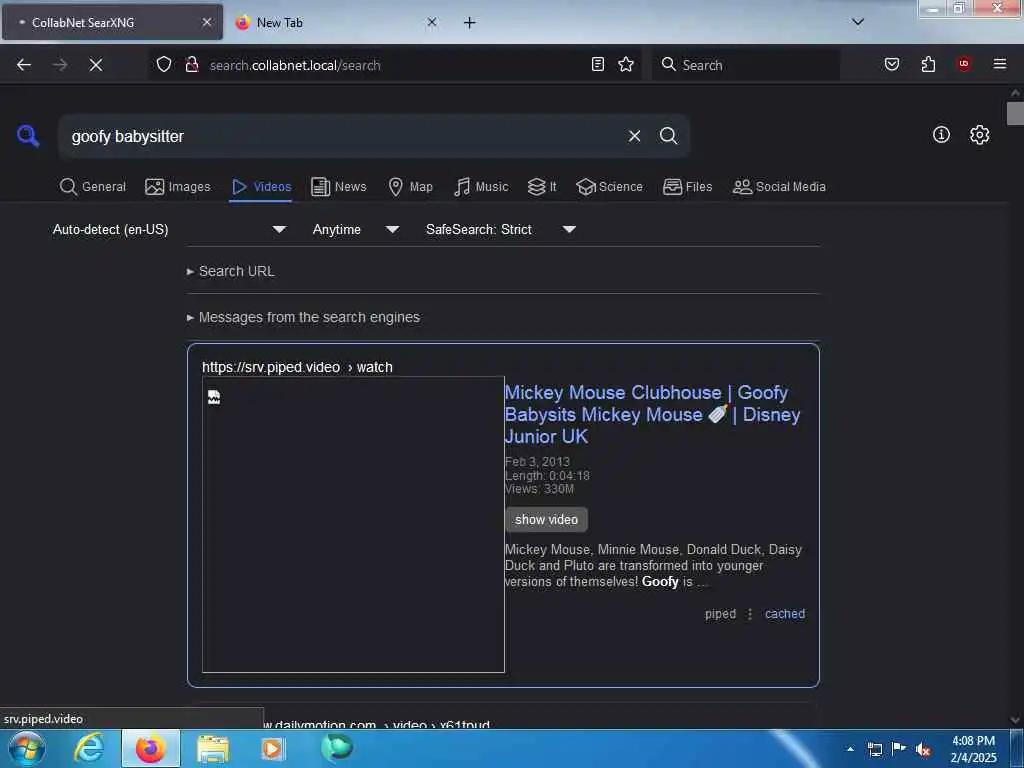Toggle Reader View in address bar
The width and height of the screenshot is (1024, 768).
(x=598, y=64)
